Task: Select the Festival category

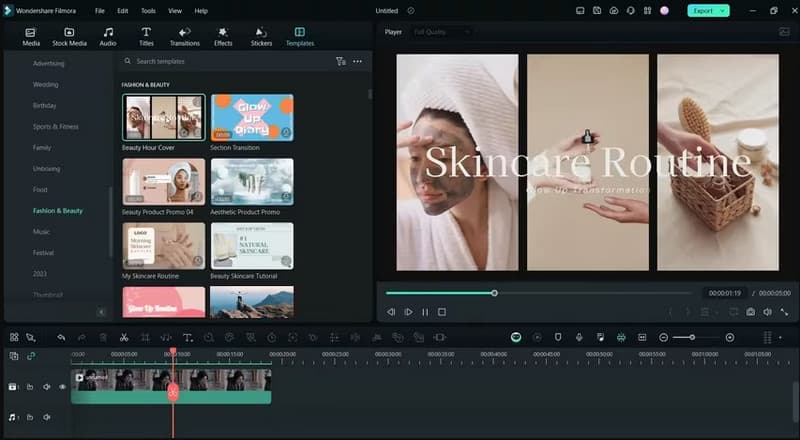Action: click(x=43, y=253)
